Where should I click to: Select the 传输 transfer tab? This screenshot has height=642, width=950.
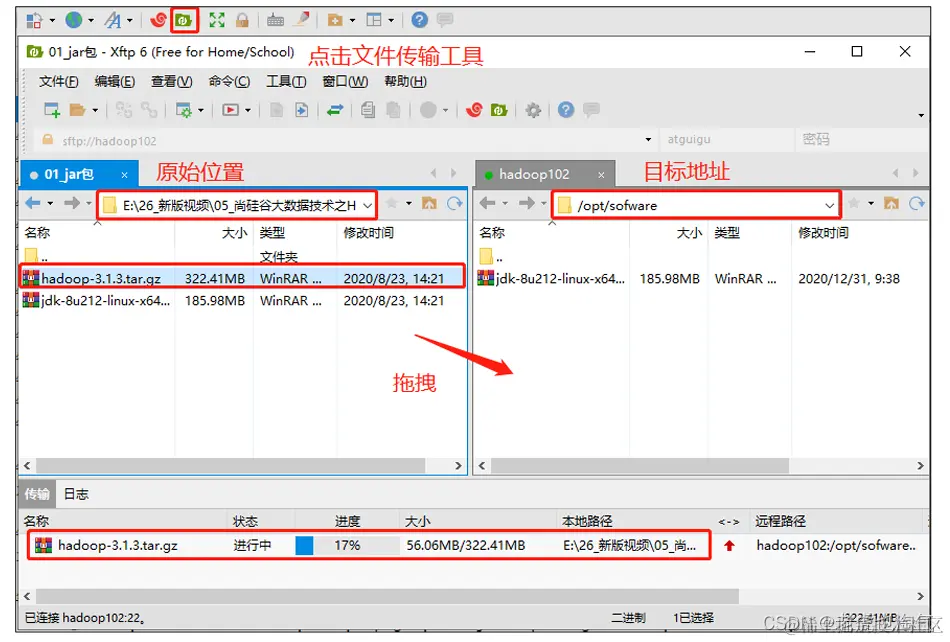(x=37, y=494)
